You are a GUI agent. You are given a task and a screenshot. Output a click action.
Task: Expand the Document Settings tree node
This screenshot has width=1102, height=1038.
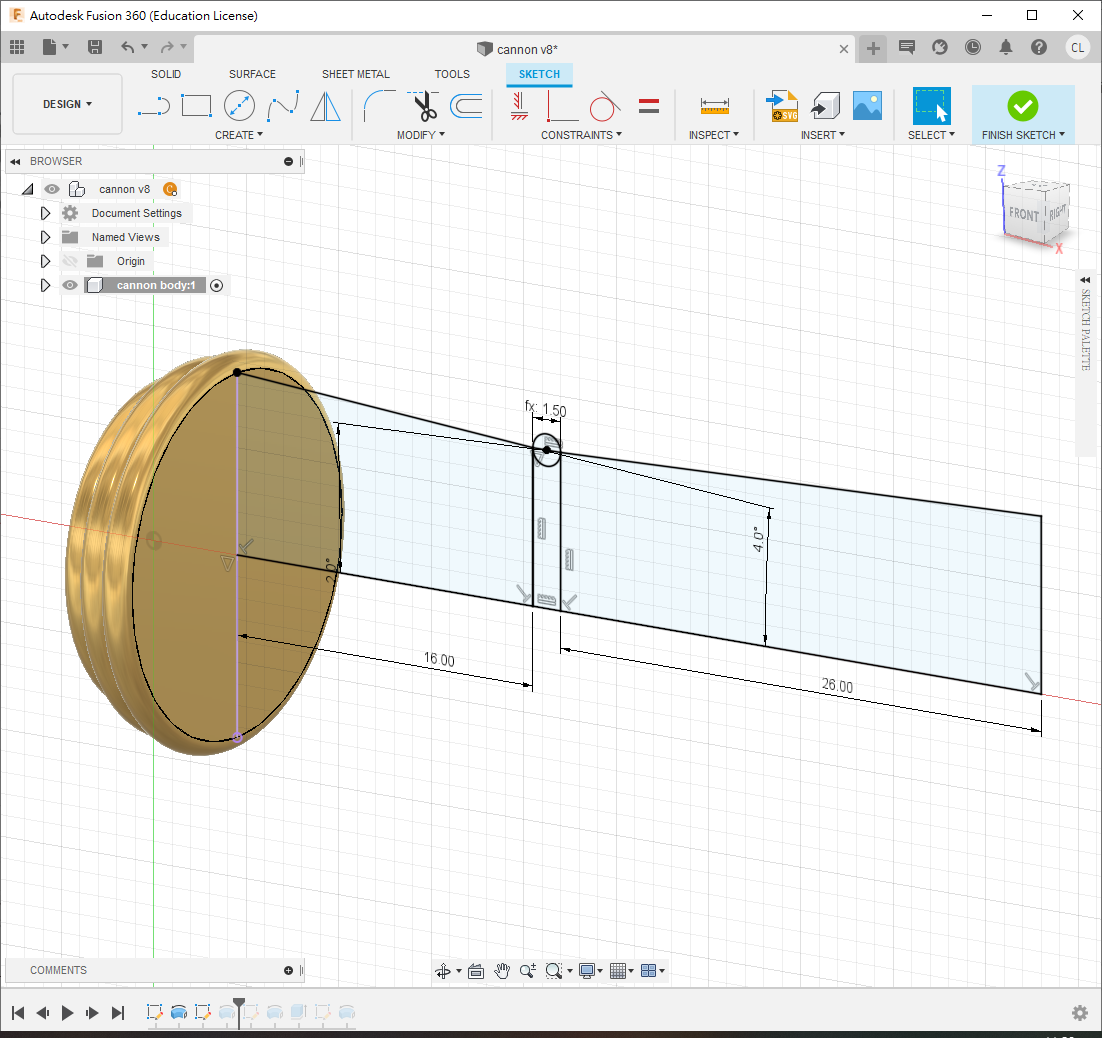tap(45, 213)
